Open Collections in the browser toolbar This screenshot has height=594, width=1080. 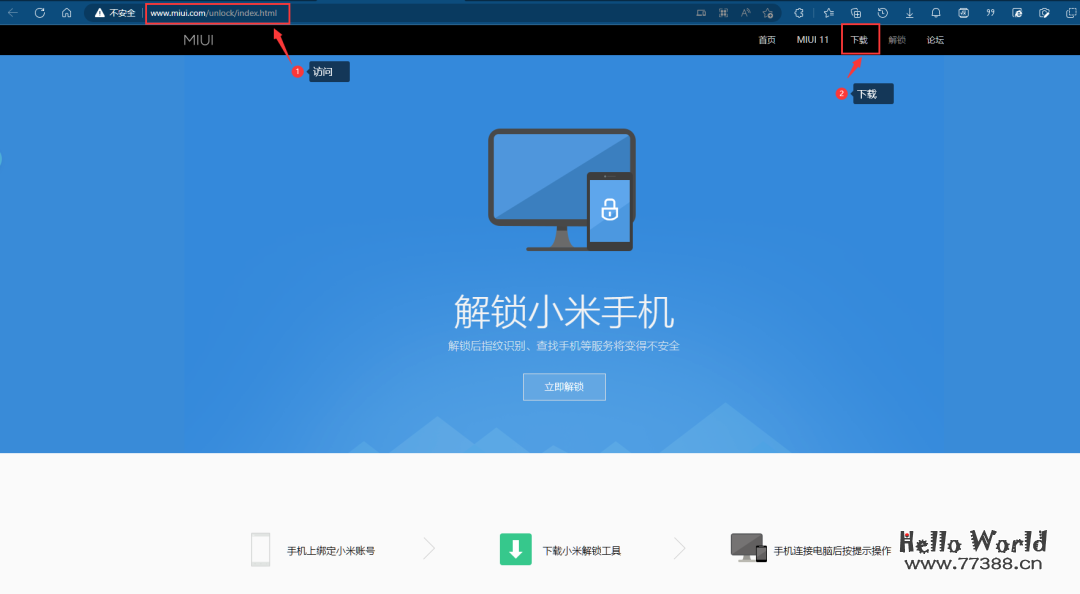854,13
